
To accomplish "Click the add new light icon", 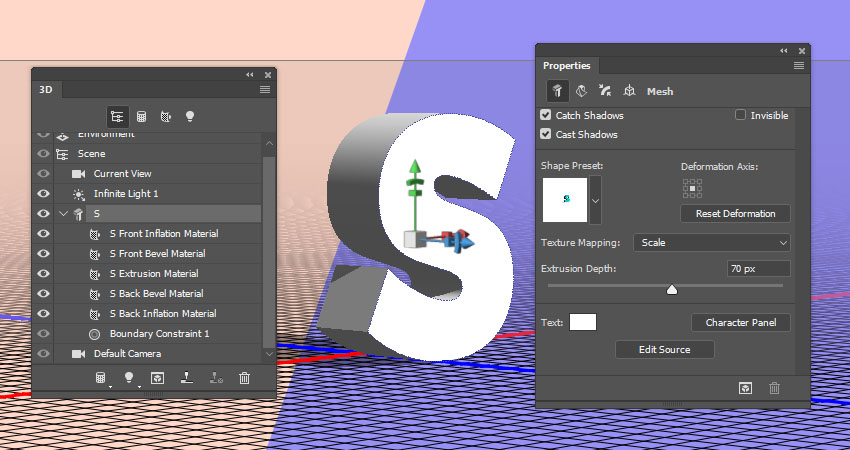I will point(128,378).
